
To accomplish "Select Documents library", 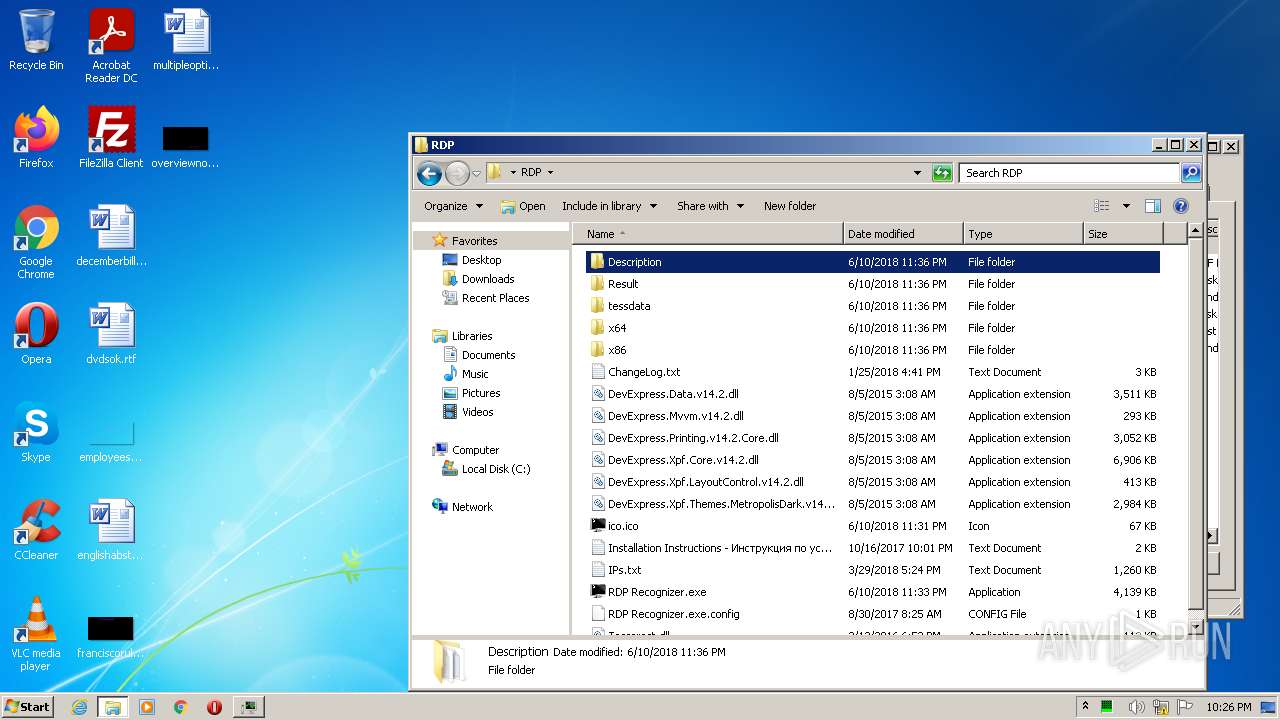I will (x=488, y=355).
